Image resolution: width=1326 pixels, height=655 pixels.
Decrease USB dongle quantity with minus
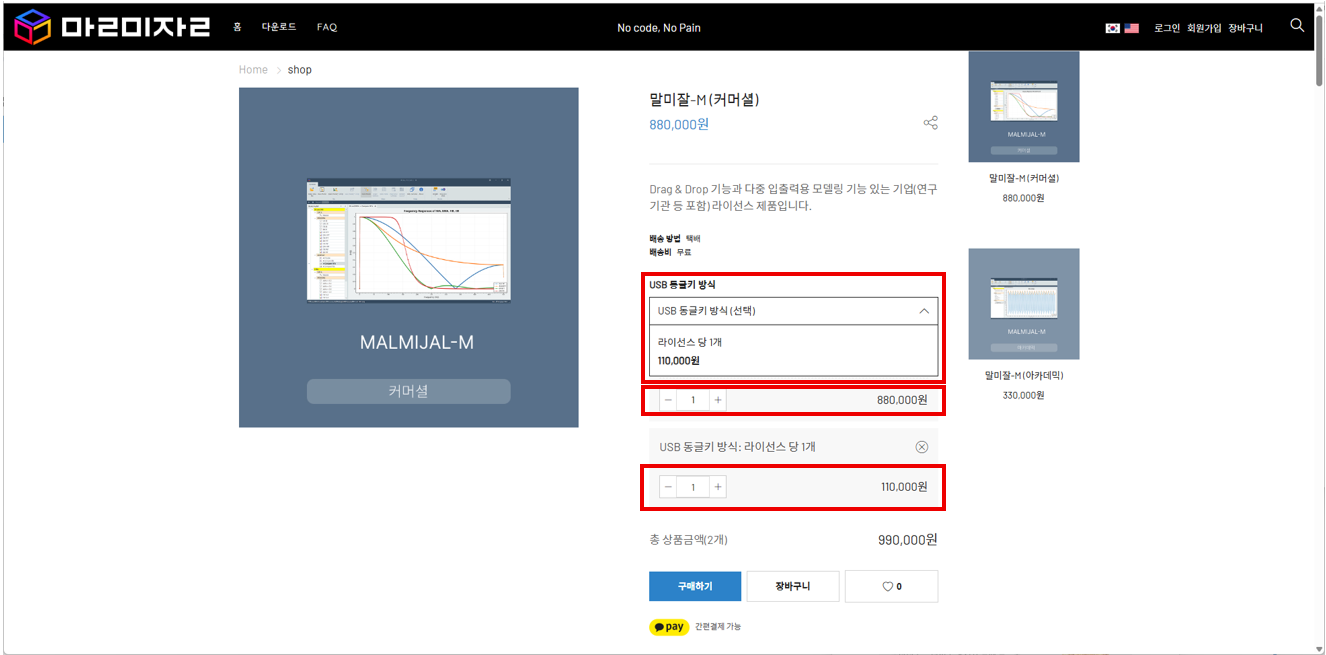[668, 487]
